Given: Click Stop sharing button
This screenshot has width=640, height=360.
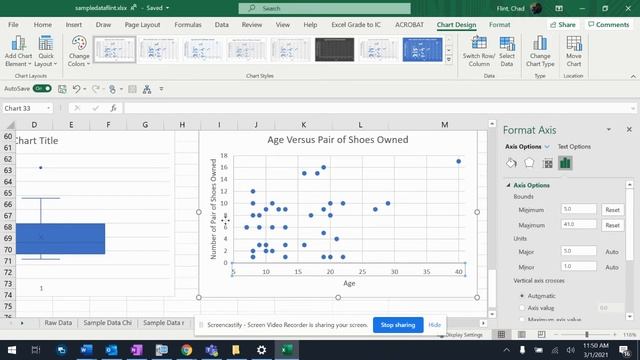Looking at the screenshot, I should (x=398, y=325).
